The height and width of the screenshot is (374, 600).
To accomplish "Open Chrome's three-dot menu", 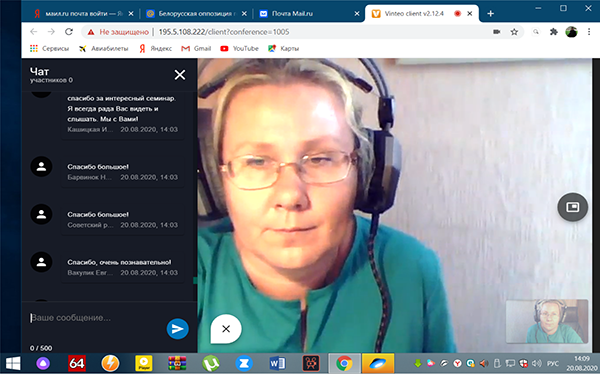I will coord(589,32).
